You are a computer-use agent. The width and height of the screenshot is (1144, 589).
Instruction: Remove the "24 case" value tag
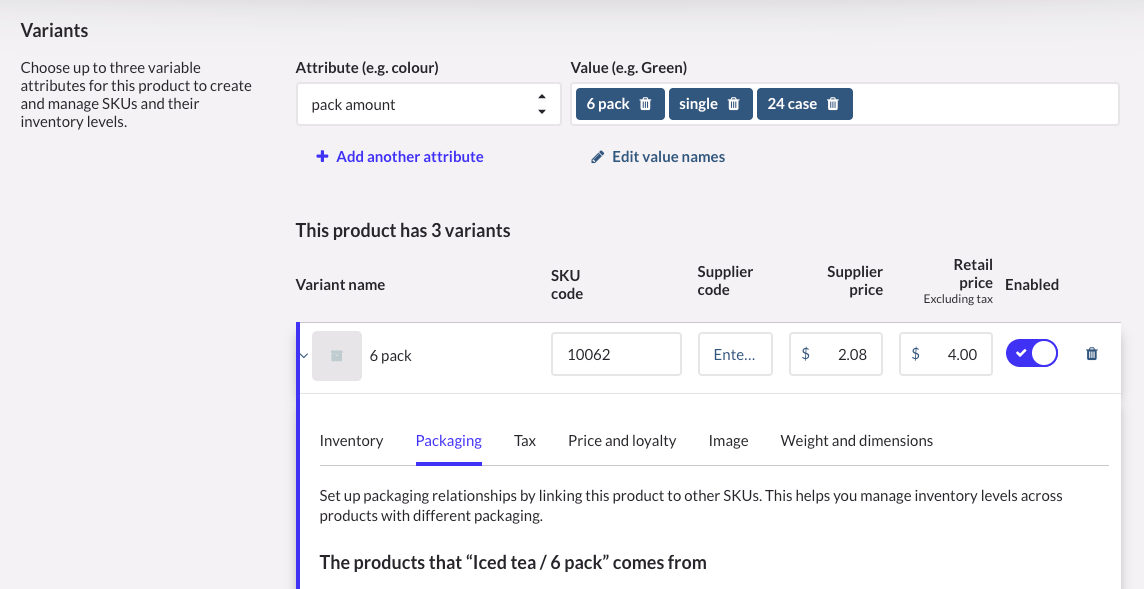pyautogui.click(x=833, y=104)
